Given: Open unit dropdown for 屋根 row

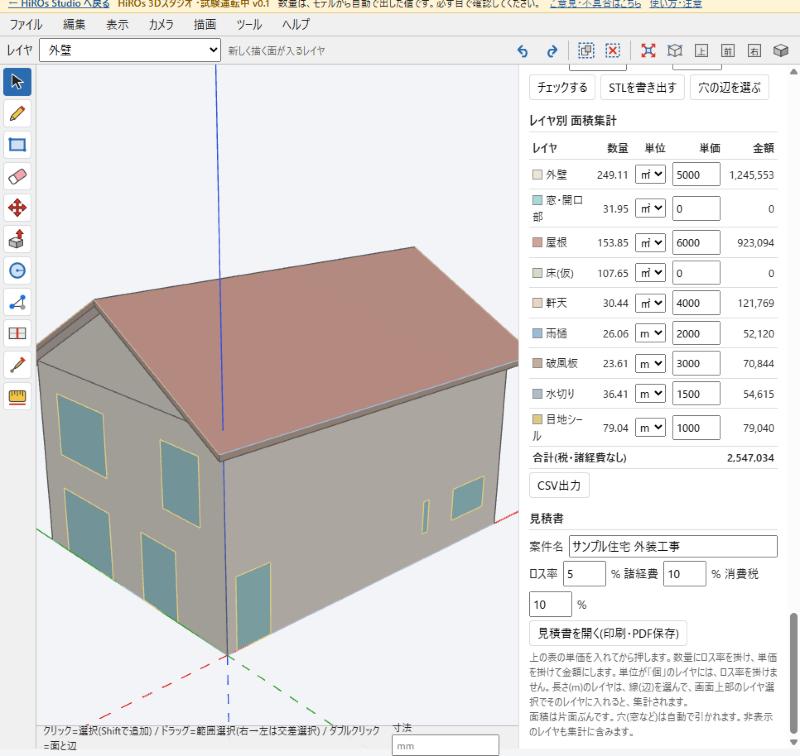Looking at the screenshot, I should click(x=650, y=242).
